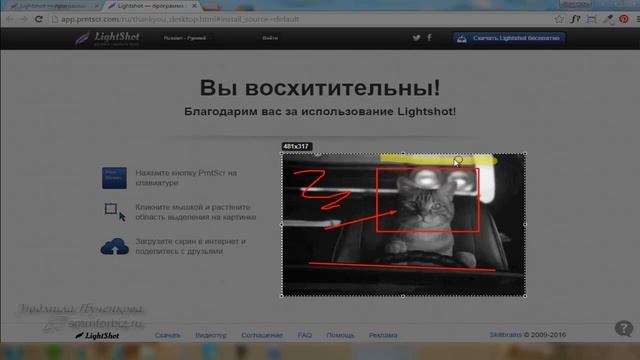The width and height of the screenshot is (640, 360).
Task: Open the browser menu at toolbar's right end
Action: click(x=637, y=19)
